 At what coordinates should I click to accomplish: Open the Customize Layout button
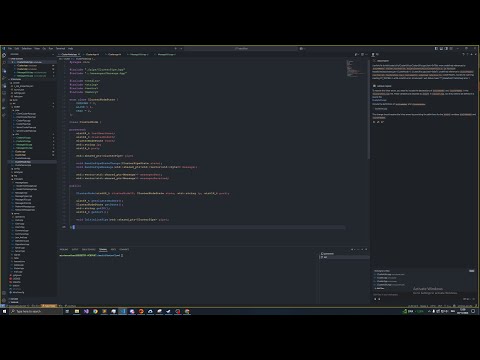click(451, 49)
